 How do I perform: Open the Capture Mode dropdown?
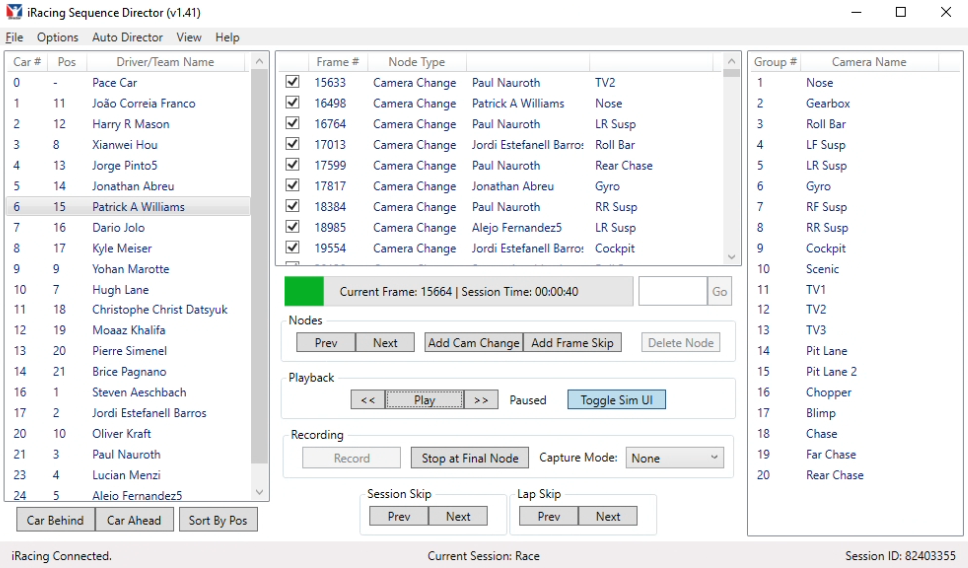pyautogui.click(x=674, y=457)
